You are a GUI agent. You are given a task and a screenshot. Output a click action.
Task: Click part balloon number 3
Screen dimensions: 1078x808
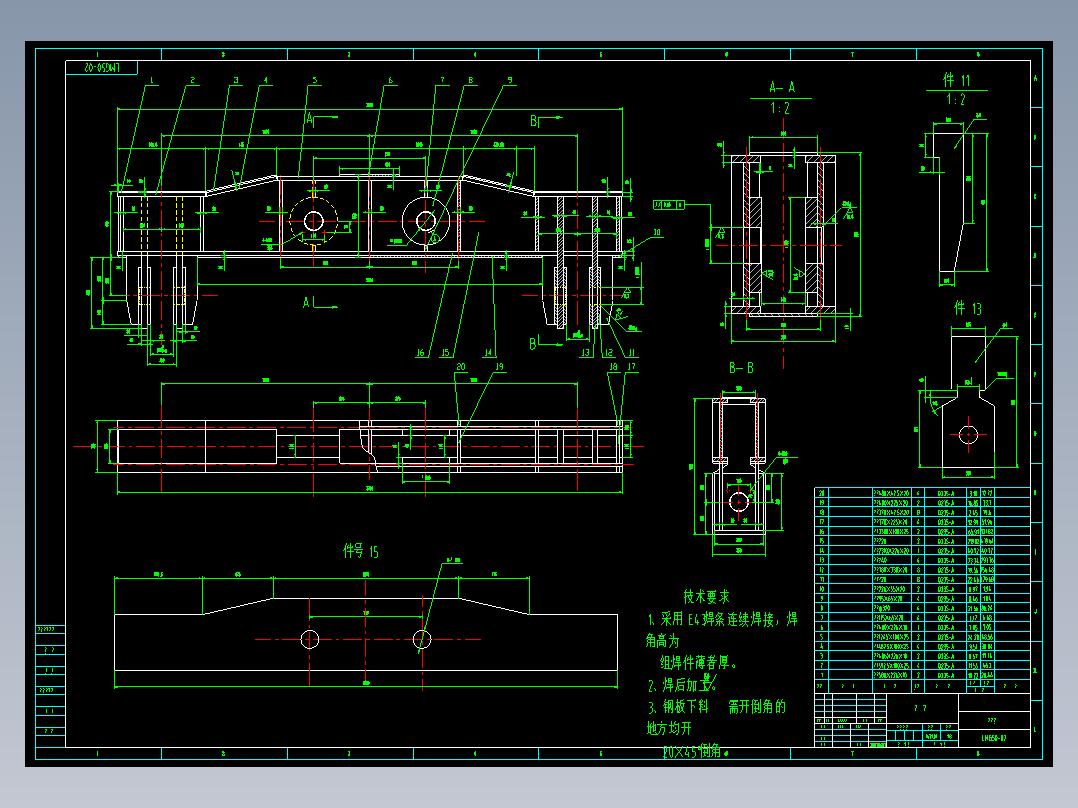236,80
